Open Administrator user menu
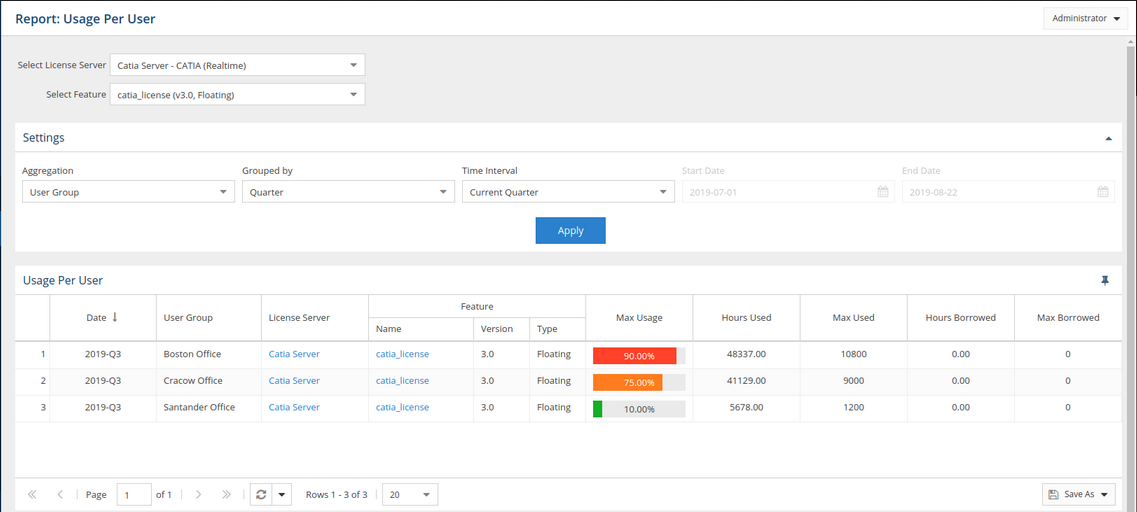 [x=1086, y=19]
